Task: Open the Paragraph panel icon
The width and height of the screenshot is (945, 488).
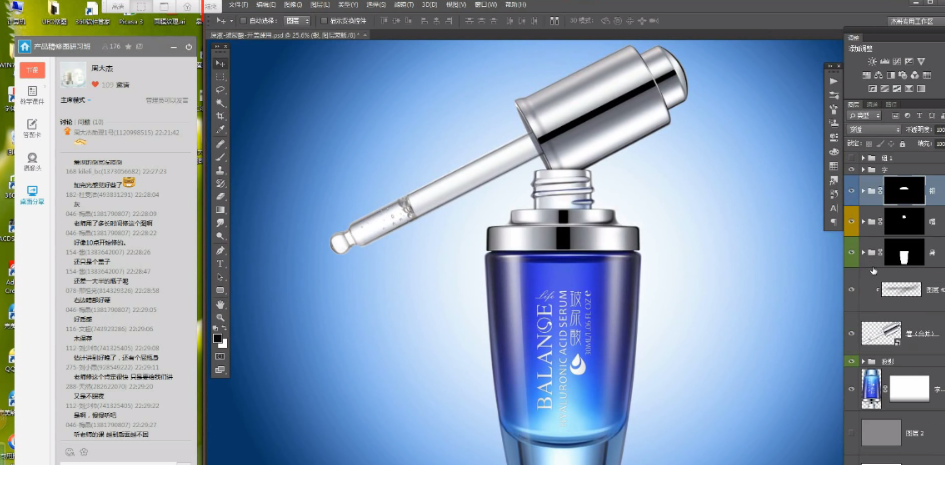Action: pyautogui.click(x=834, y=222)
